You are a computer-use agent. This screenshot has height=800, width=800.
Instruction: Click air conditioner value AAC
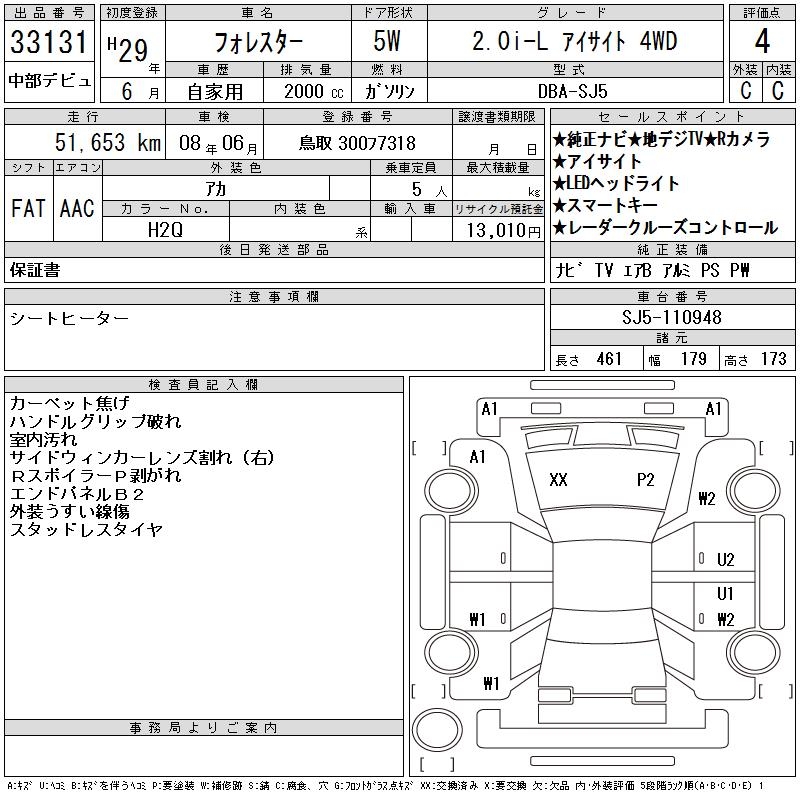click(78, 208)
